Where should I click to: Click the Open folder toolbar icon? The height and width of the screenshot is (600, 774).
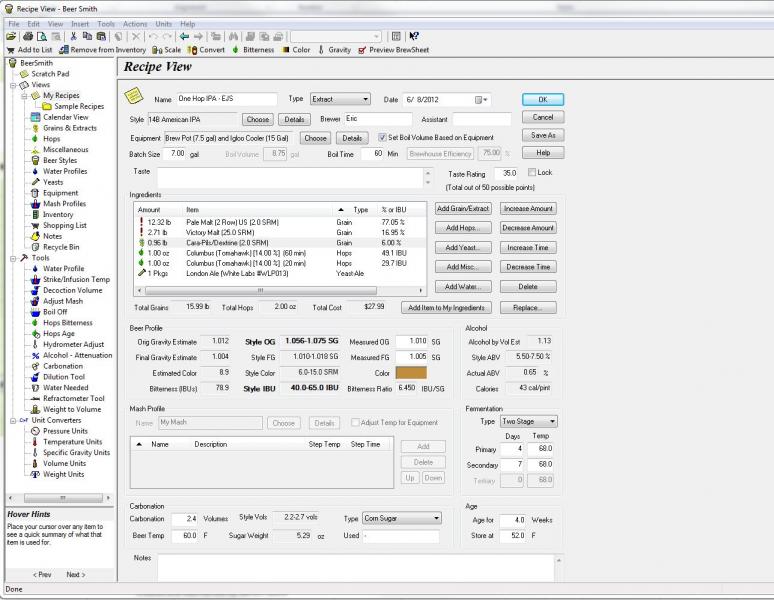tap(11, 37)
